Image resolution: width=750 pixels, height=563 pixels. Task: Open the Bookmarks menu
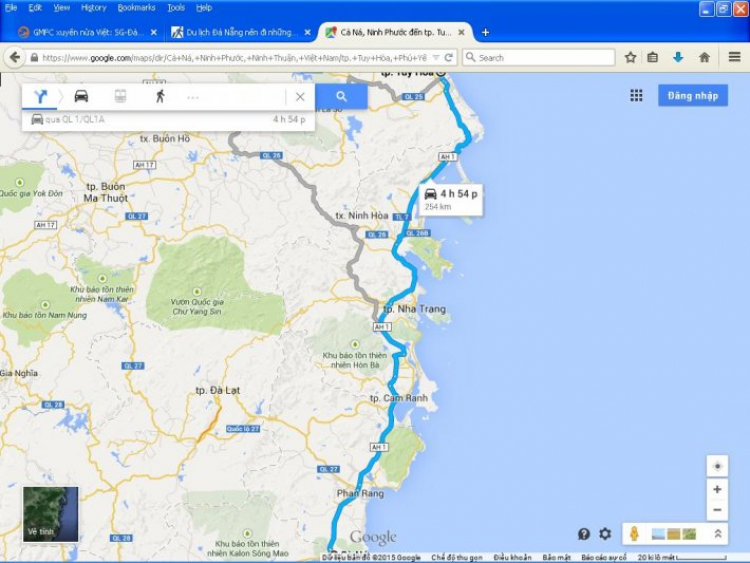click(136, 8)
